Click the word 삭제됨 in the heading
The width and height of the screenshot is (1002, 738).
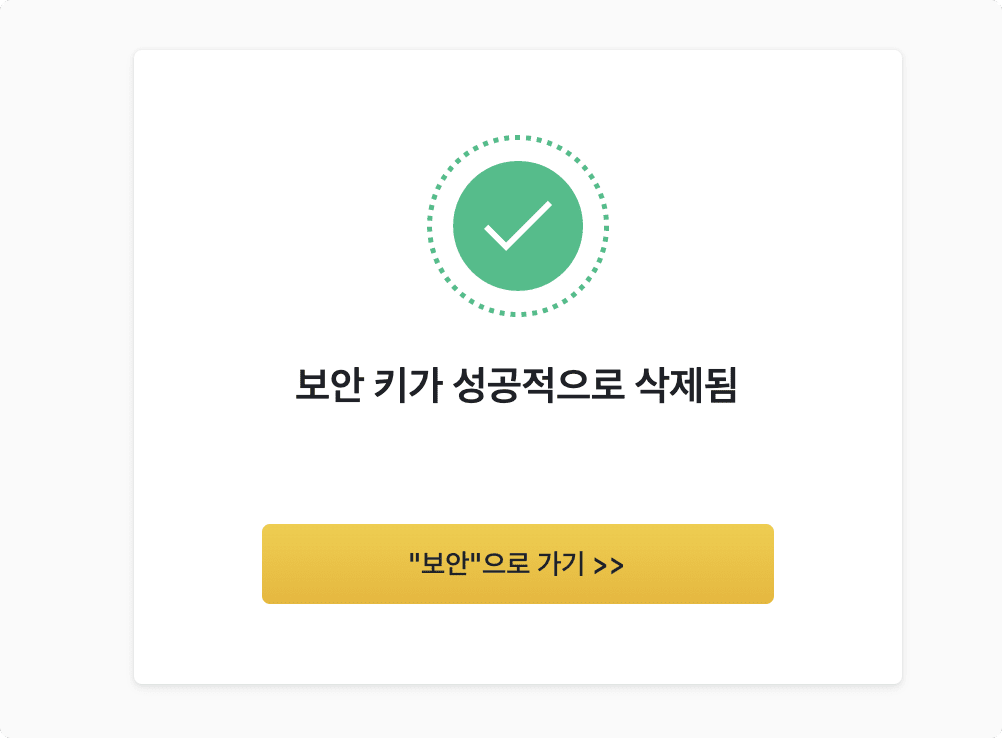pyautogui.click(x=686, y=385)
